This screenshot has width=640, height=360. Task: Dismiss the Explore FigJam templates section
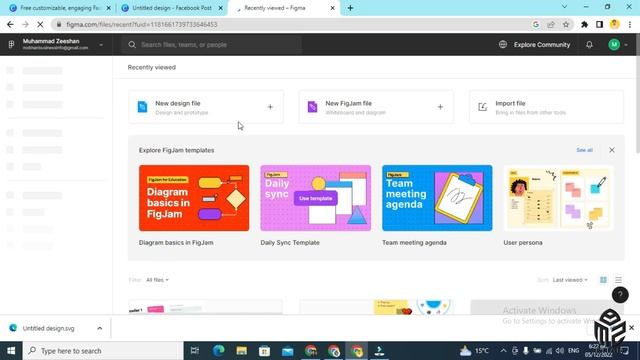coord(611,150)
